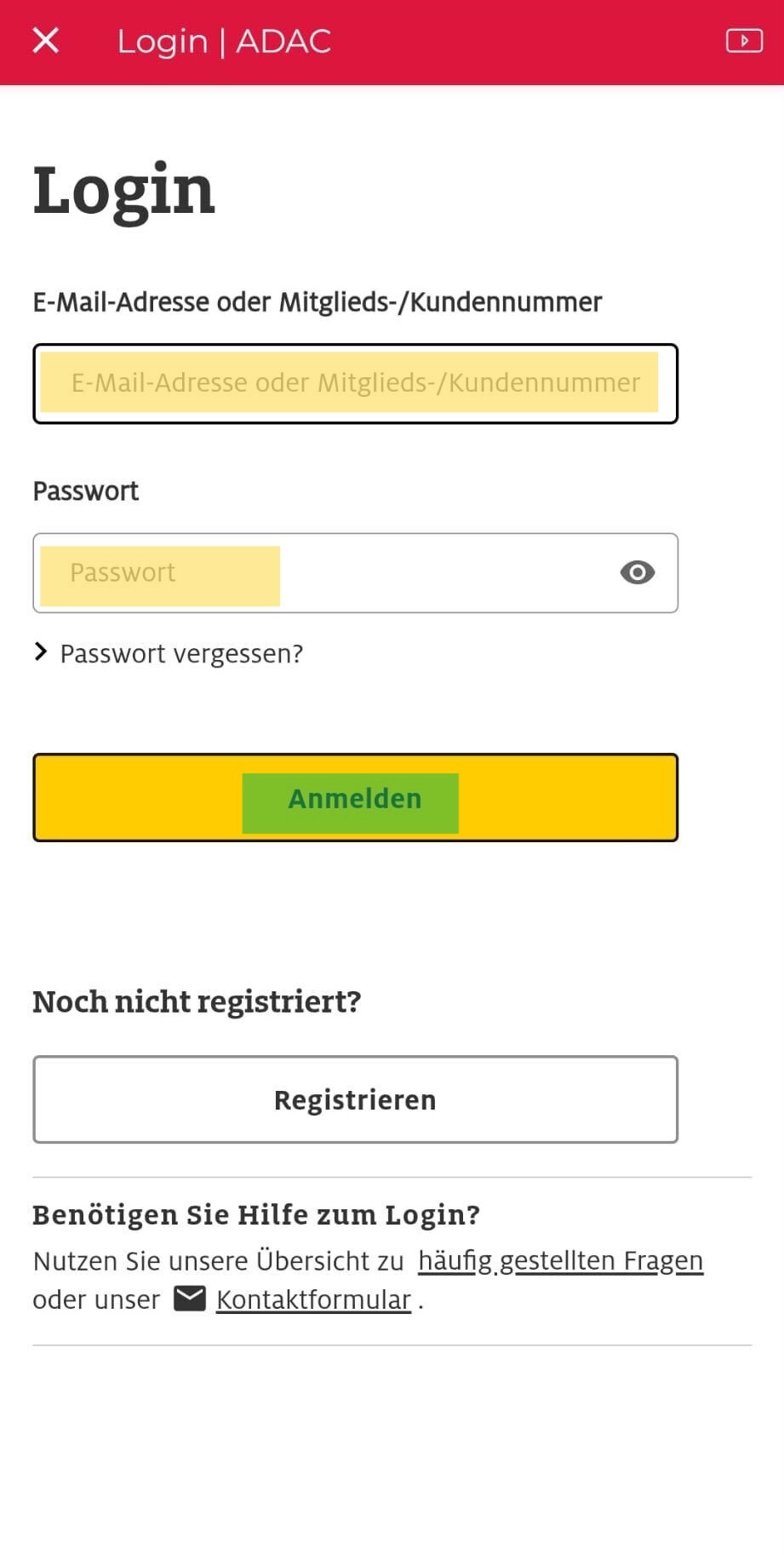Tap the video play icon in header
Image resolution: width=784 pixels, height=1555 pixels.
[743, 40]
